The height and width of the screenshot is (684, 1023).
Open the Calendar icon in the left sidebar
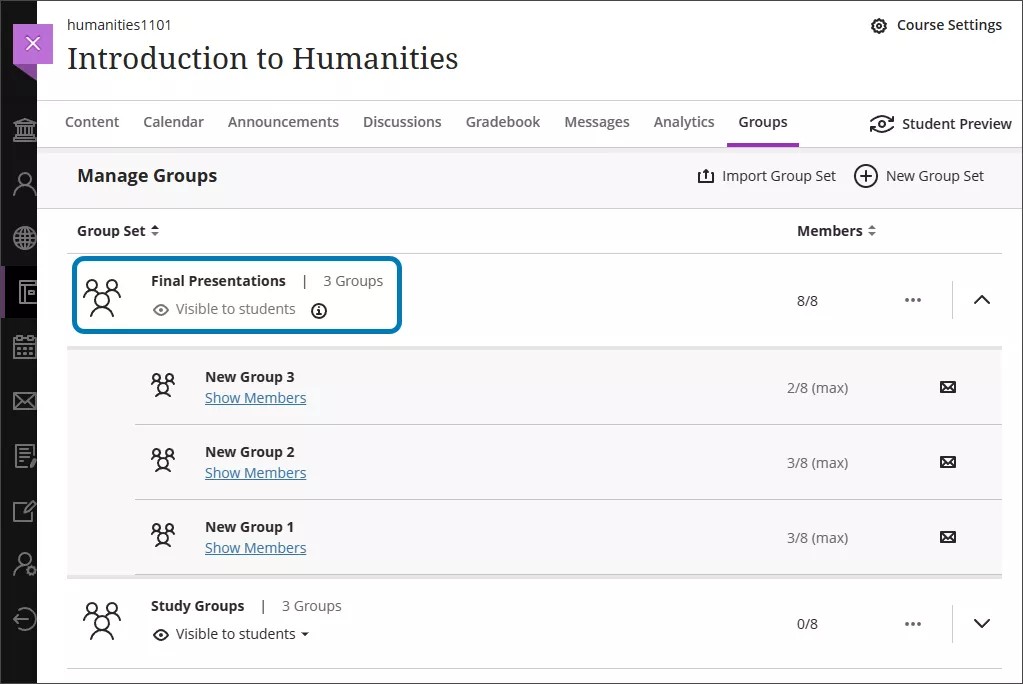[25, 346]
